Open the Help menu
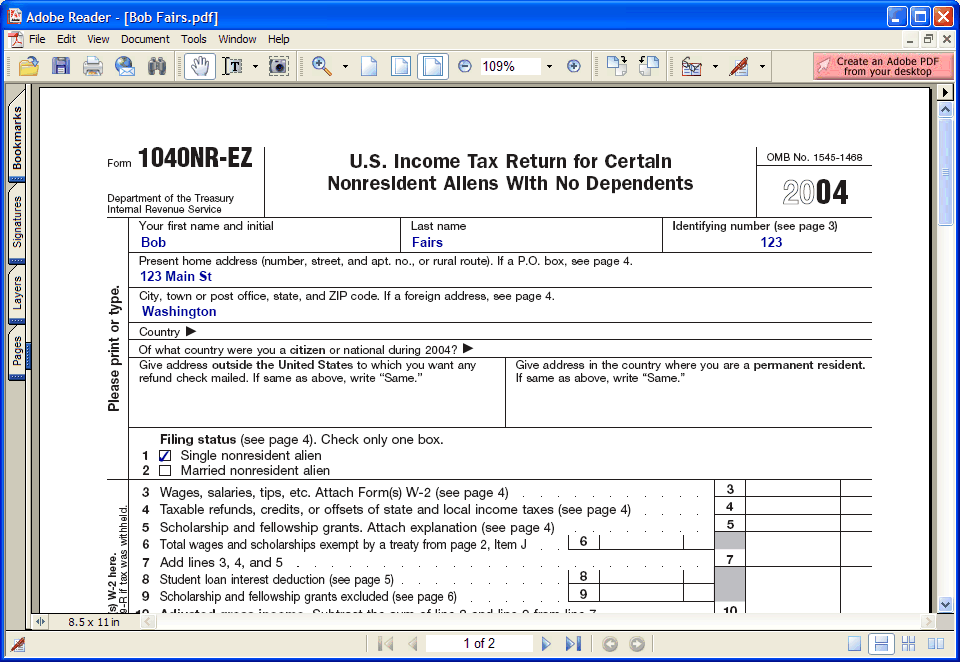Image resolution: width=960 pixels, height=662 pixels. coord(279,39)
